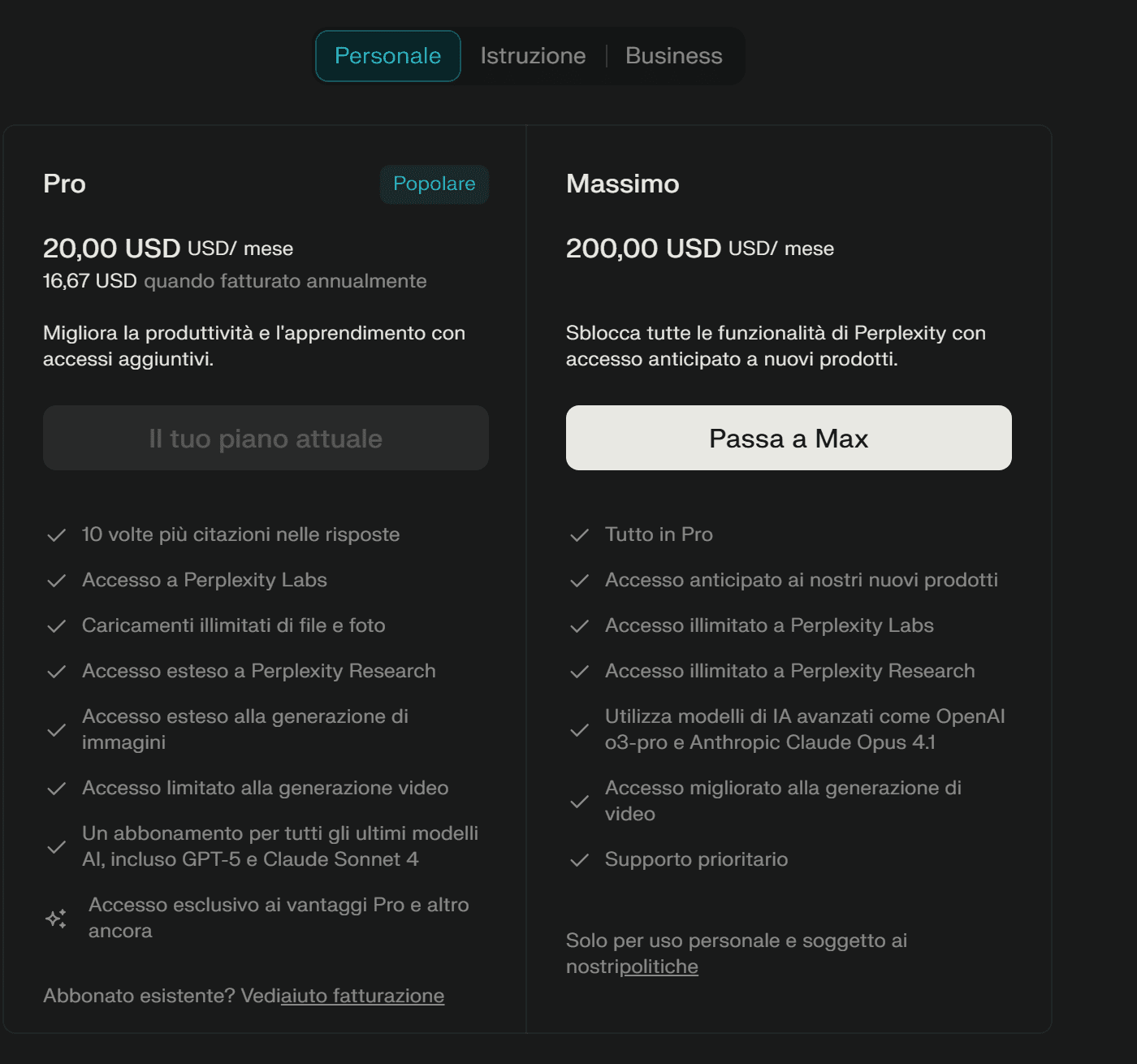Screen dimensions: 1137x1064
Task: Click the Massimo plan heading
Action: 622,184
